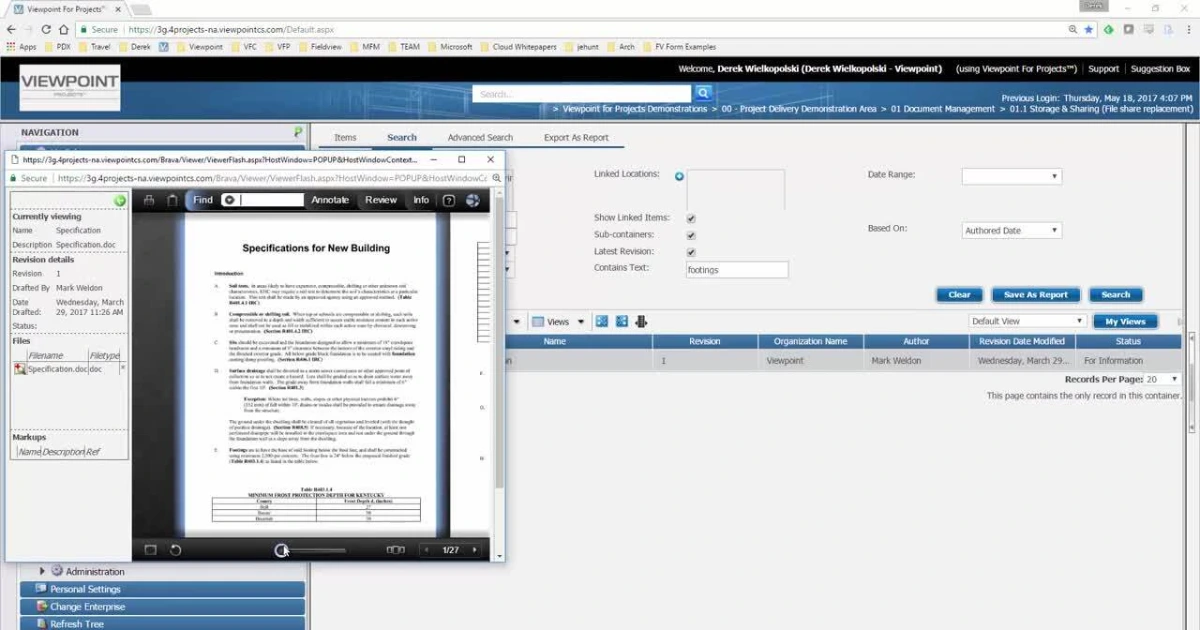The width and height of the screenshot is (1200, 630).
Task: Expand the Administration tree node
Action: [42, 571]
